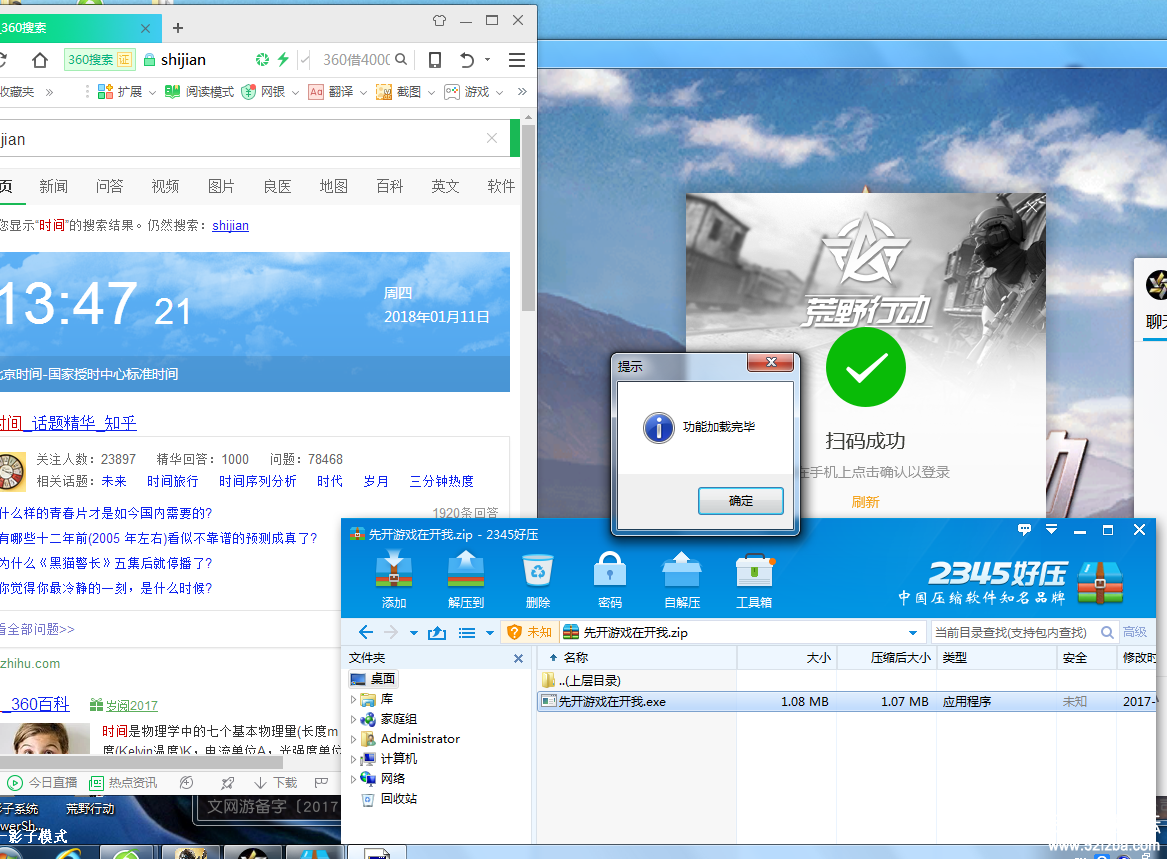Sort by the 大小 column header
Viewport: 1167px width, 859px height.
(787, 658)
